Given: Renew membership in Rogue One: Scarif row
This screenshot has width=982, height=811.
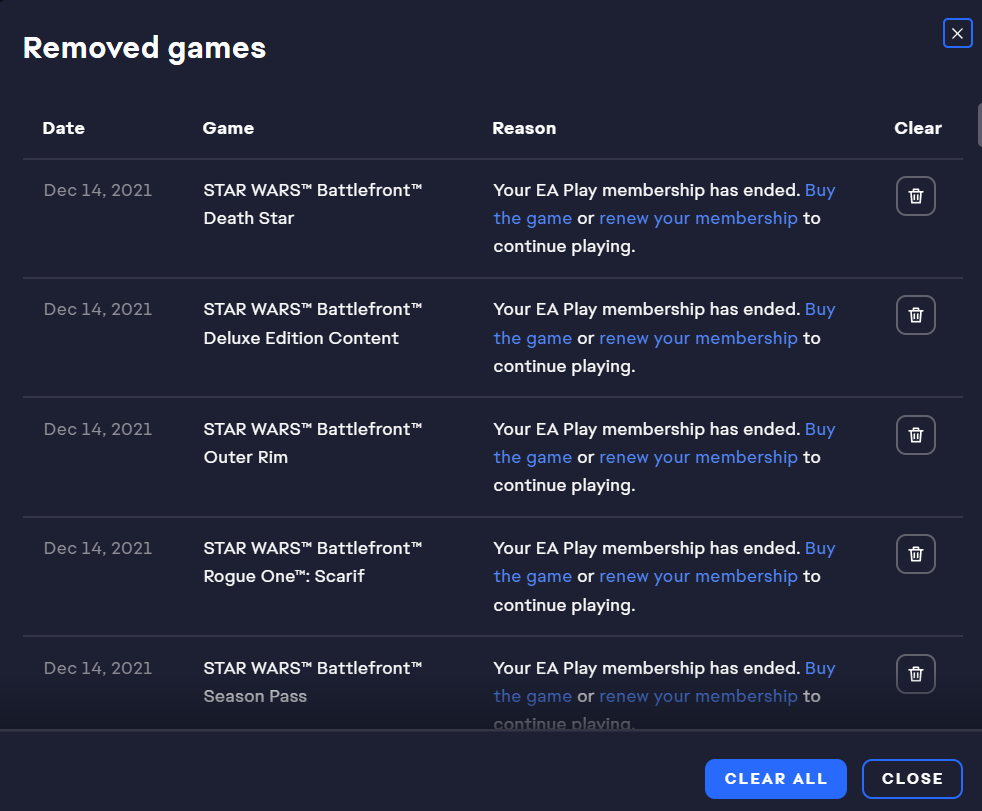Looking at the screenshot, I should (698, 576).
